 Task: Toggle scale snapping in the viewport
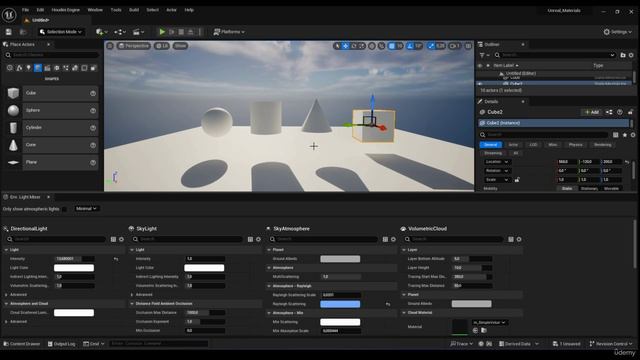(x=431, y=46)
